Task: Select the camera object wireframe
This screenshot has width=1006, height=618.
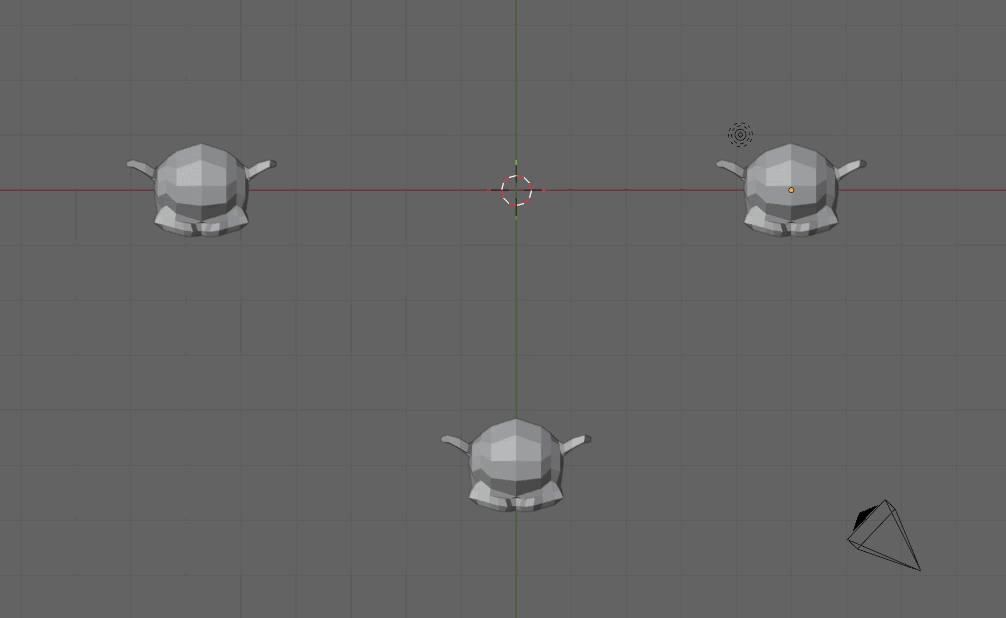Action: [x=885, y=535]
